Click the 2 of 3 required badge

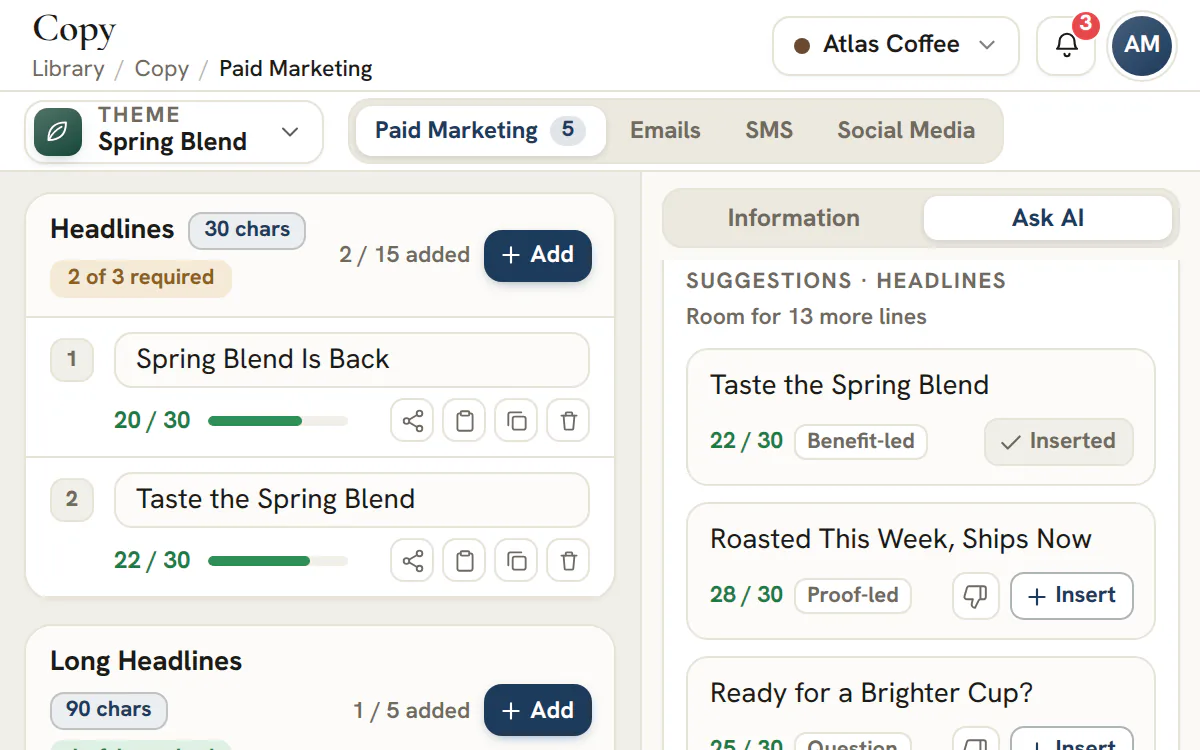[x=141, y=278]
